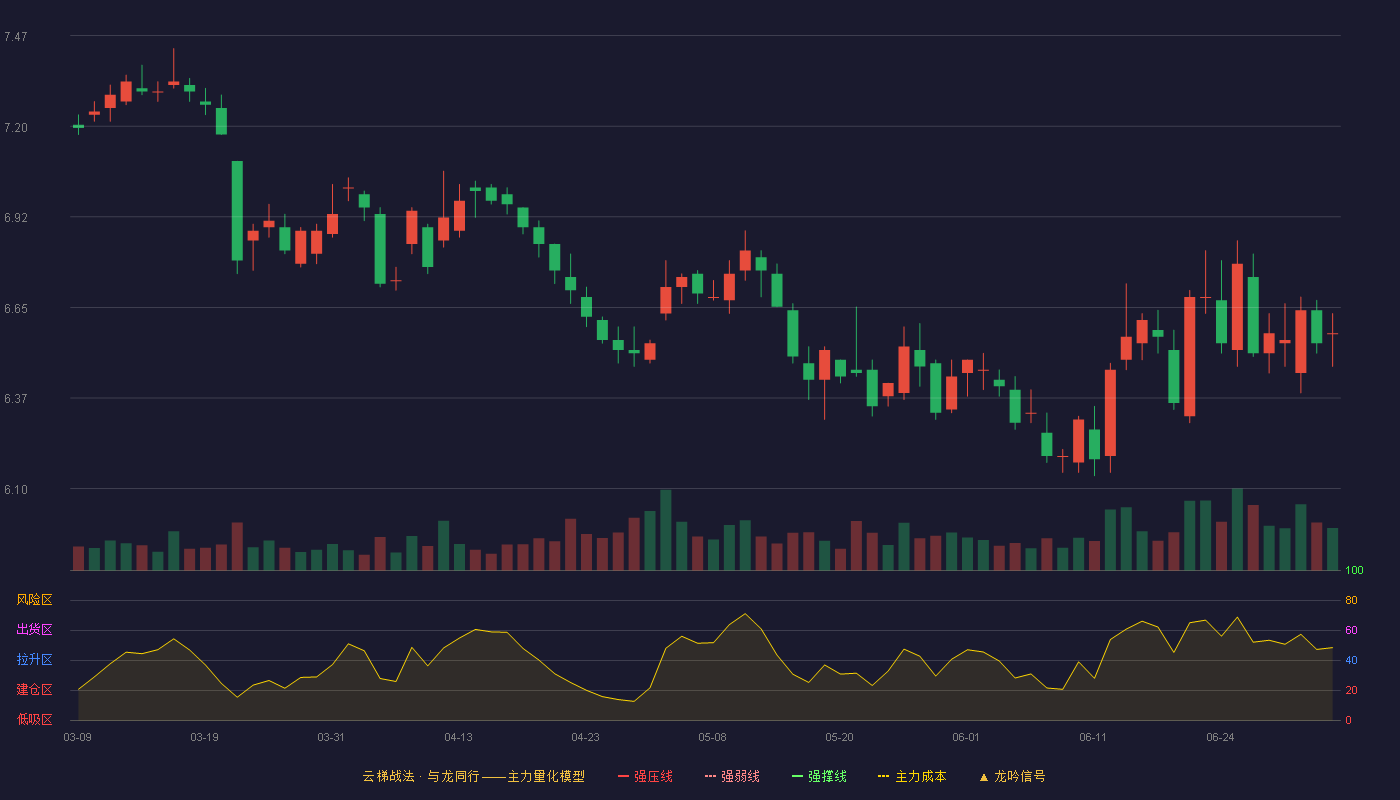Toggle the 主力成本 legend item
Image resolution: width=1400 pixels, height=800 pixels.
tap(912, 776)
